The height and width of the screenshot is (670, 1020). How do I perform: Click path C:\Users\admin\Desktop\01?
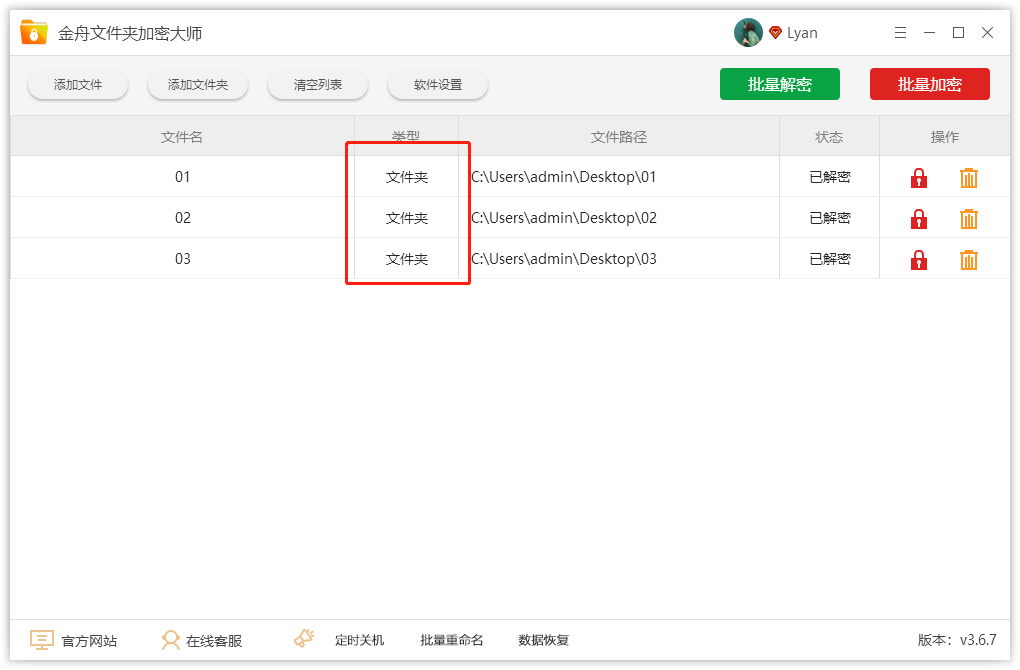[x=563, y=177]
